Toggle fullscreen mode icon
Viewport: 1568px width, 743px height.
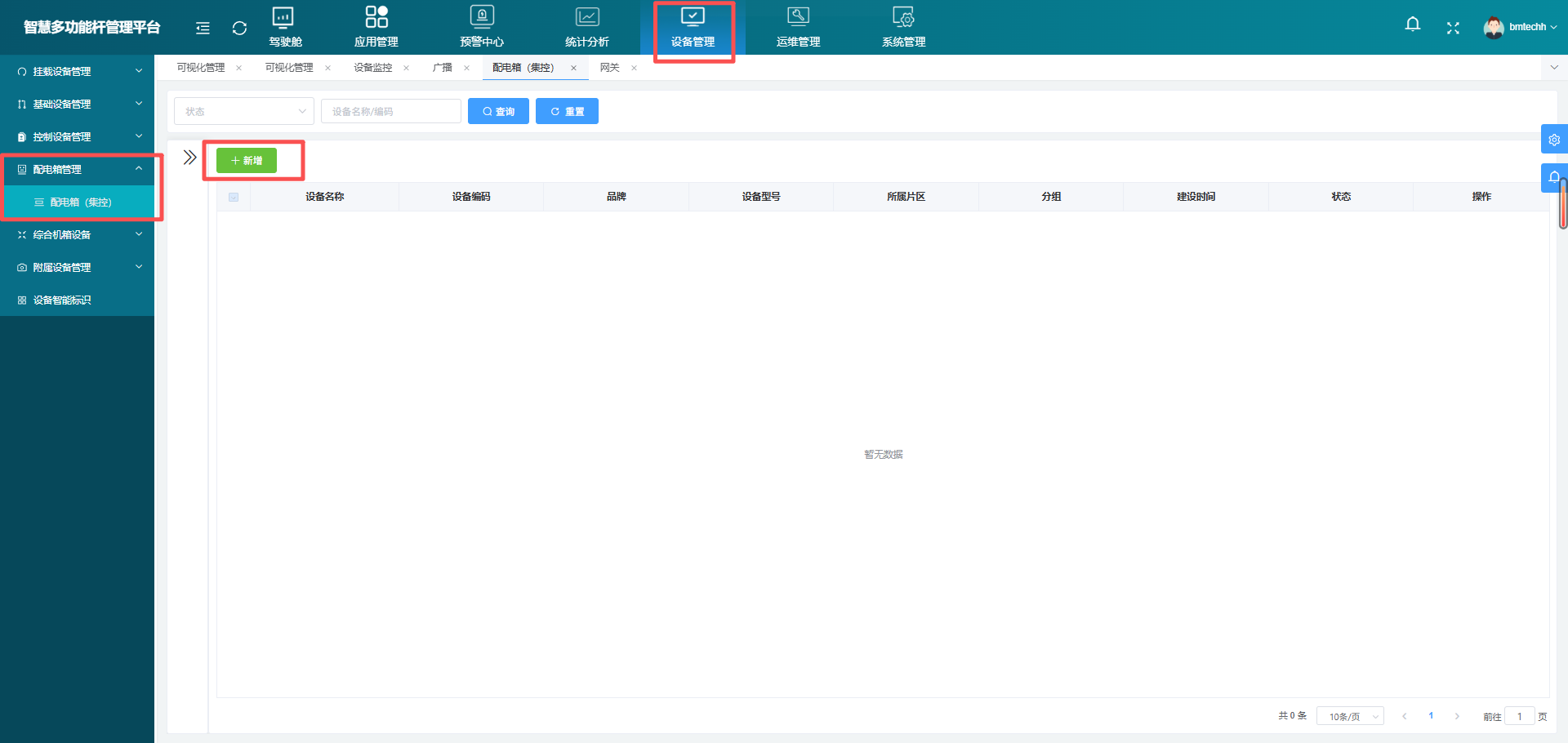coord(1453,28)
